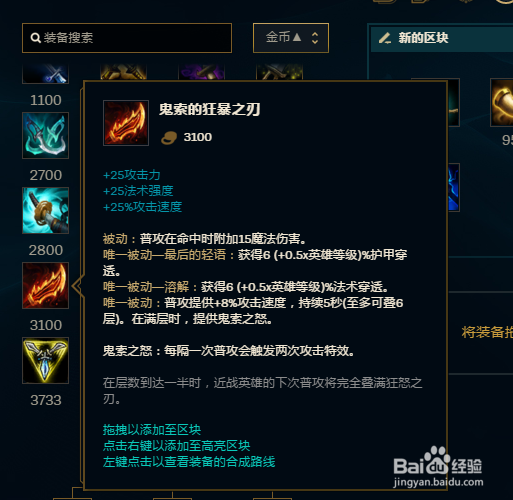Screen dimensions: 513x500
Task: Click 点击右键以添加至高亮区块 hint text
Action: tap(176, 446)
